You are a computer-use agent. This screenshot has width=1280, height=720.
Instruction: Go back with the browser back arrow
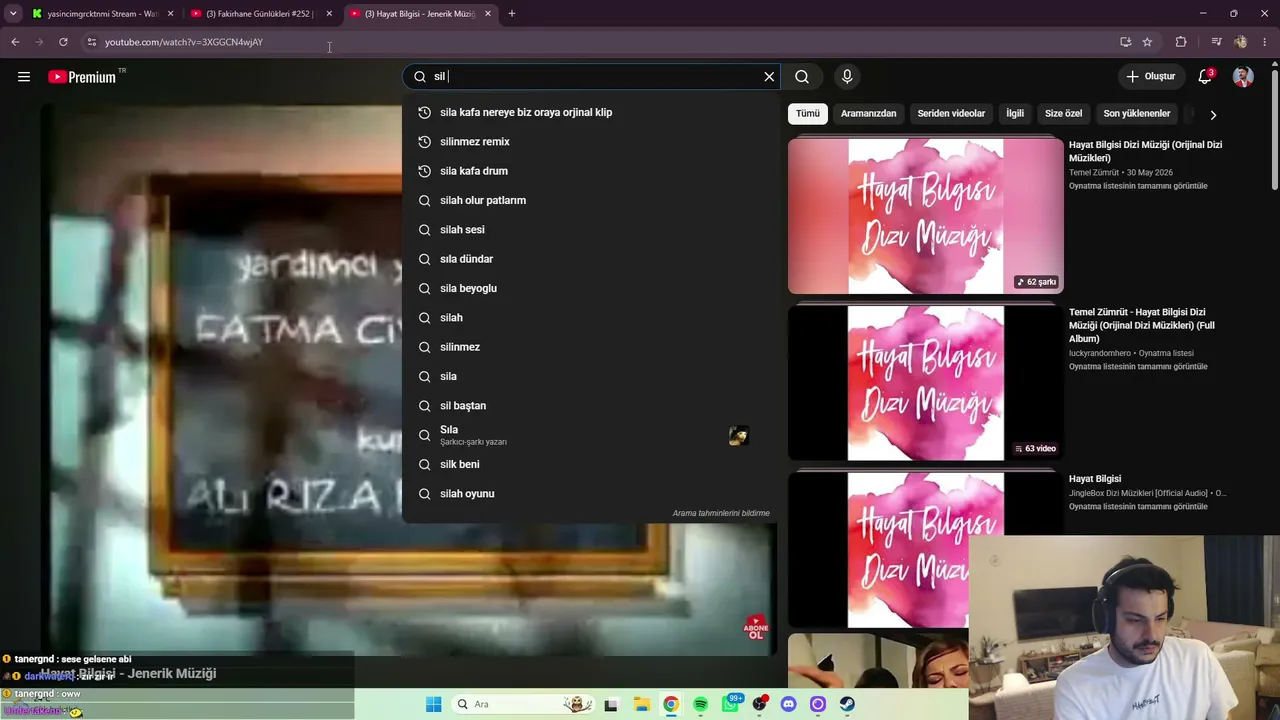[15, 42]
